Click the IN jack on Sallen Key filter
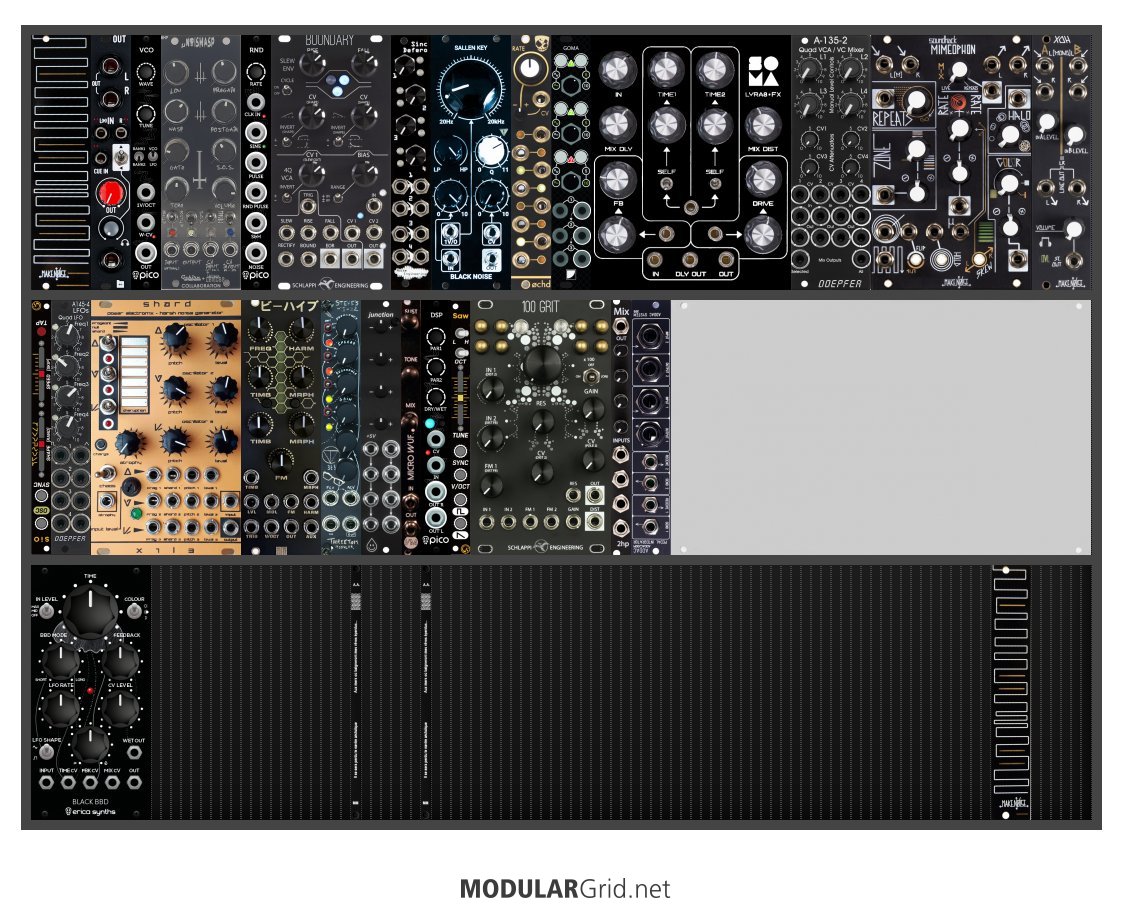1132x910 pixels. coord(450,258)
